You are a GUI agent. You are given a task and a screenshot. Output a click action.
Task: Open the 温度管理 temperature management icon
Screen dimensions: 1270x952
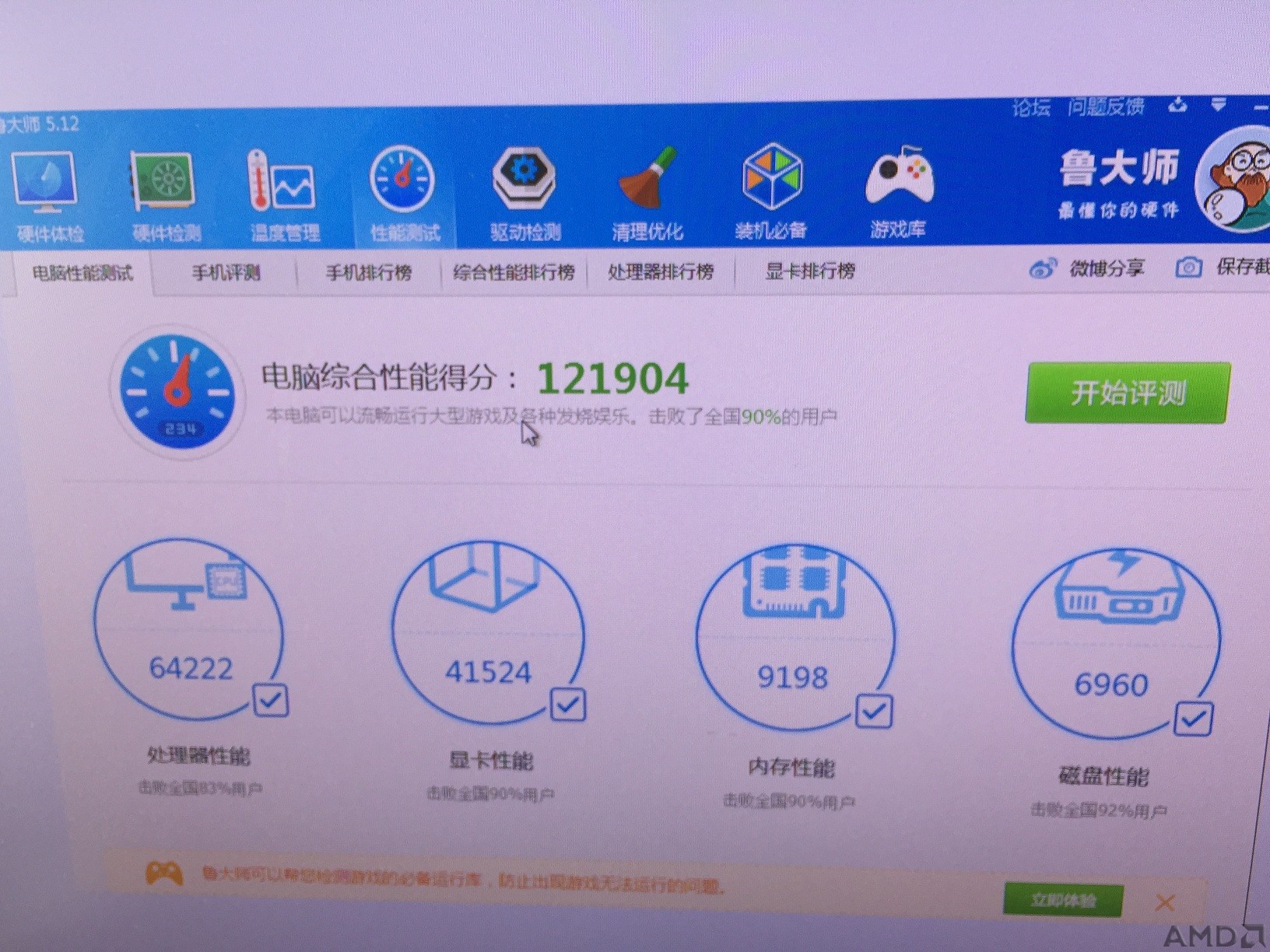pos(280,181)
